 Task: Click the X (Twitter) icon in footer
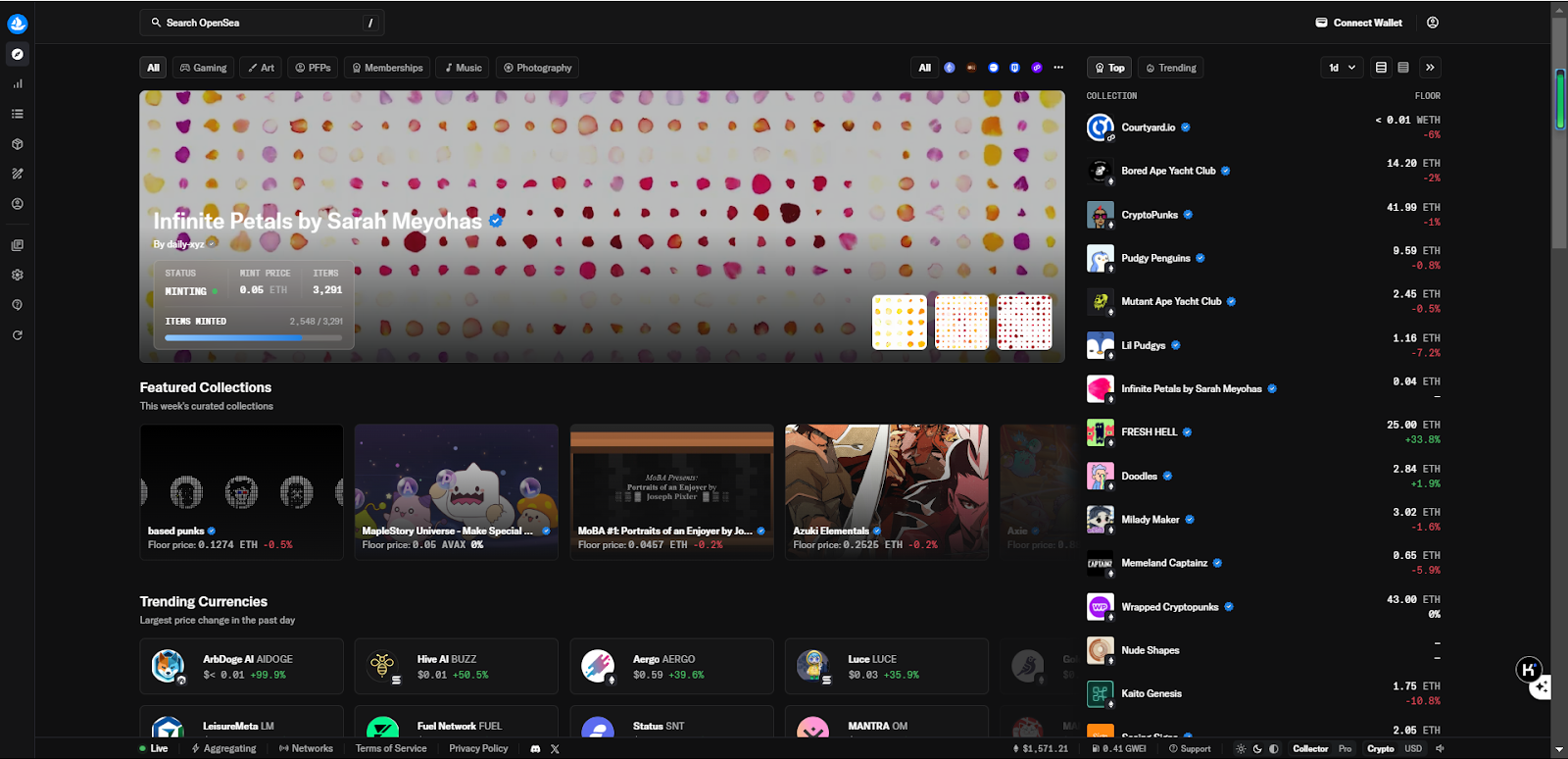click(x=555, y=748)
